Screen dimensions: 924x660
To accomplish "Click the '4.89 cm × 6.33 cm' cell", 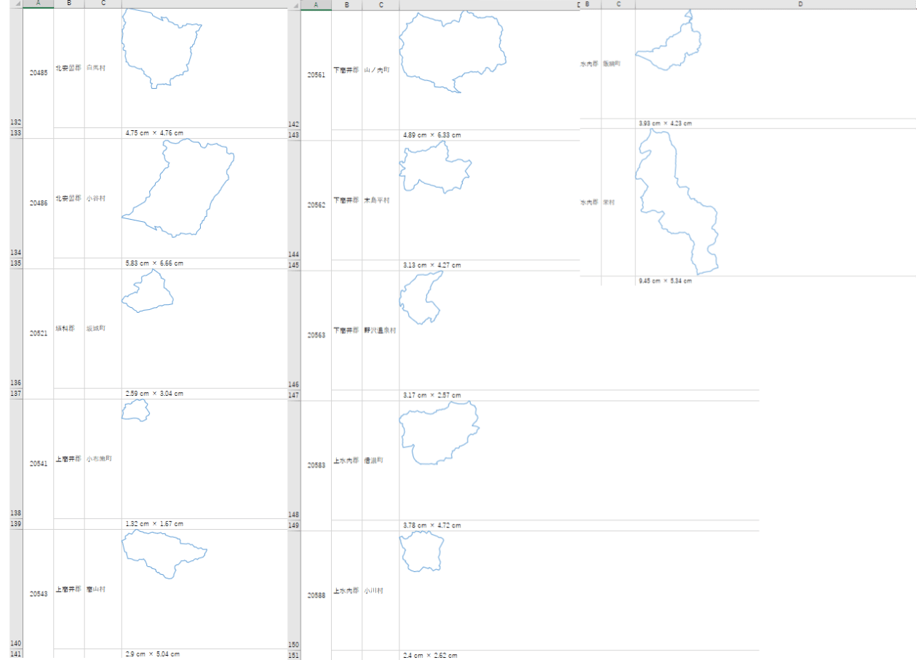I will (x=489, y=135).
